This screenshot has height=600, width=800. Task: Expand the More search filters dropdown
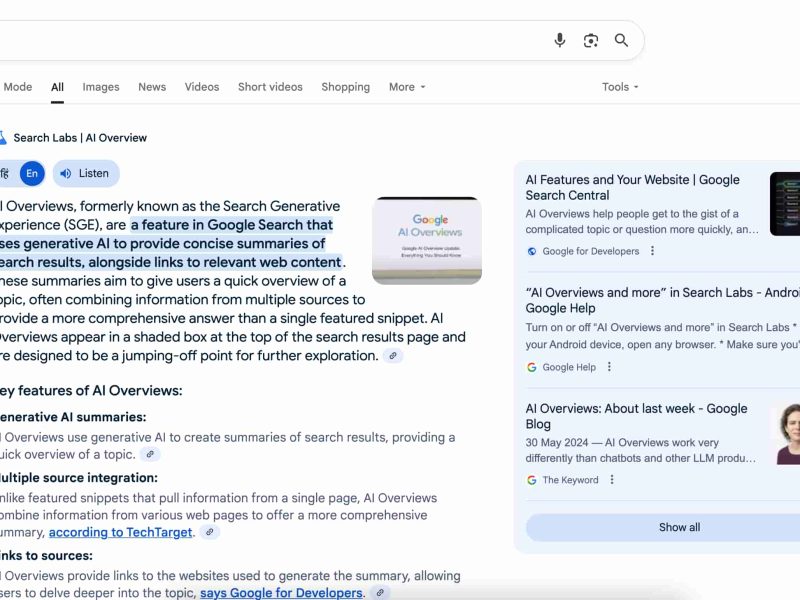pyautogui.click(x=407, y=87)
